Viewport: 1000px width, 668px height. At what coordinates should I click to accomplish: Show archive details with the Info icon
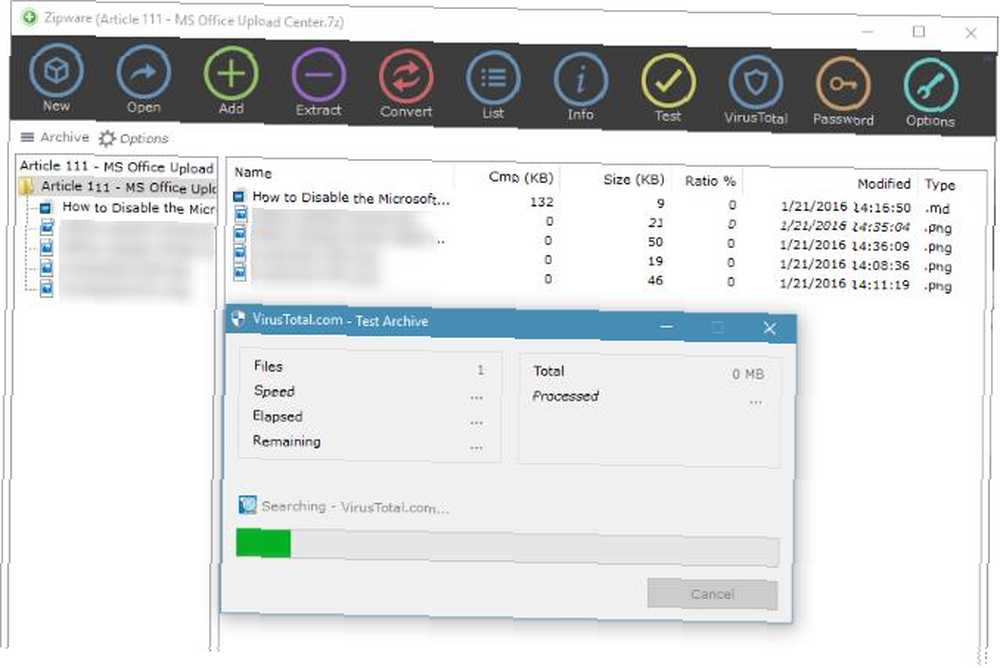(x=580, y=87)
